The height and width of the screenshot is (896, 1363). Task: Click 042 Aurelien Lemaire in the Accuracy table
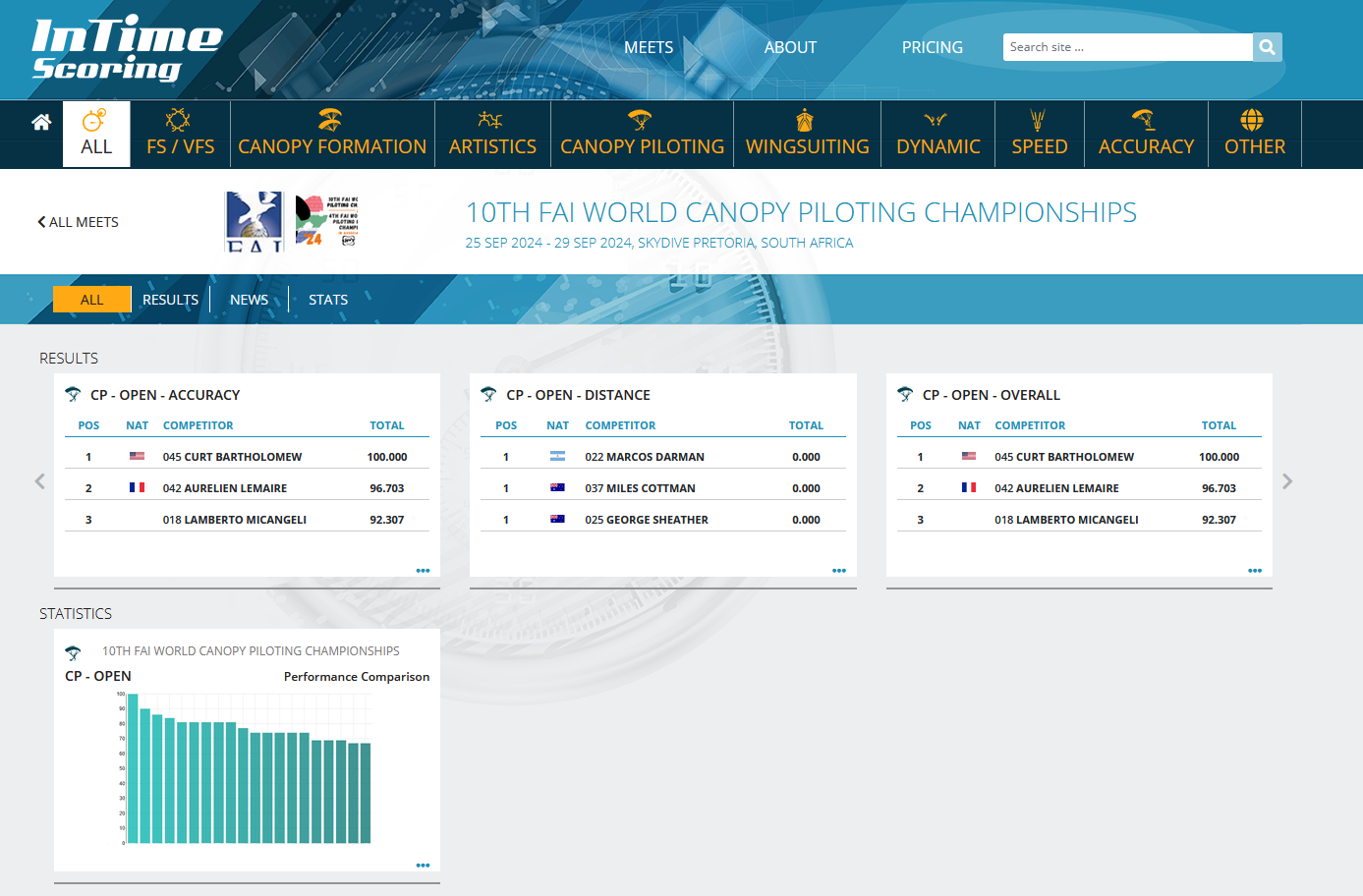tap(225, 488)
